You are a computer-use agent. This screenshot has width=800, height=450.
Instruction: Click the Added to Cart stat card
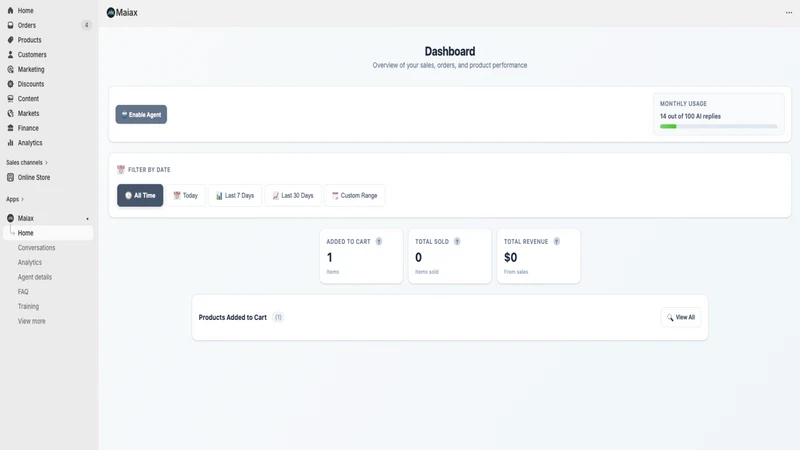[361, 256]
